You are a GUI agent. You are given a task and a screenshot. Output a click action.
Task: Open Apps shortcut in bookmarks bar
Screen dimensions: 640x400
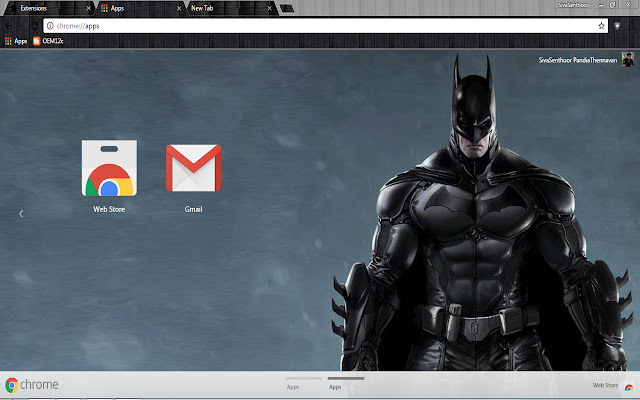pyautogui.click(x=16, y=41)
